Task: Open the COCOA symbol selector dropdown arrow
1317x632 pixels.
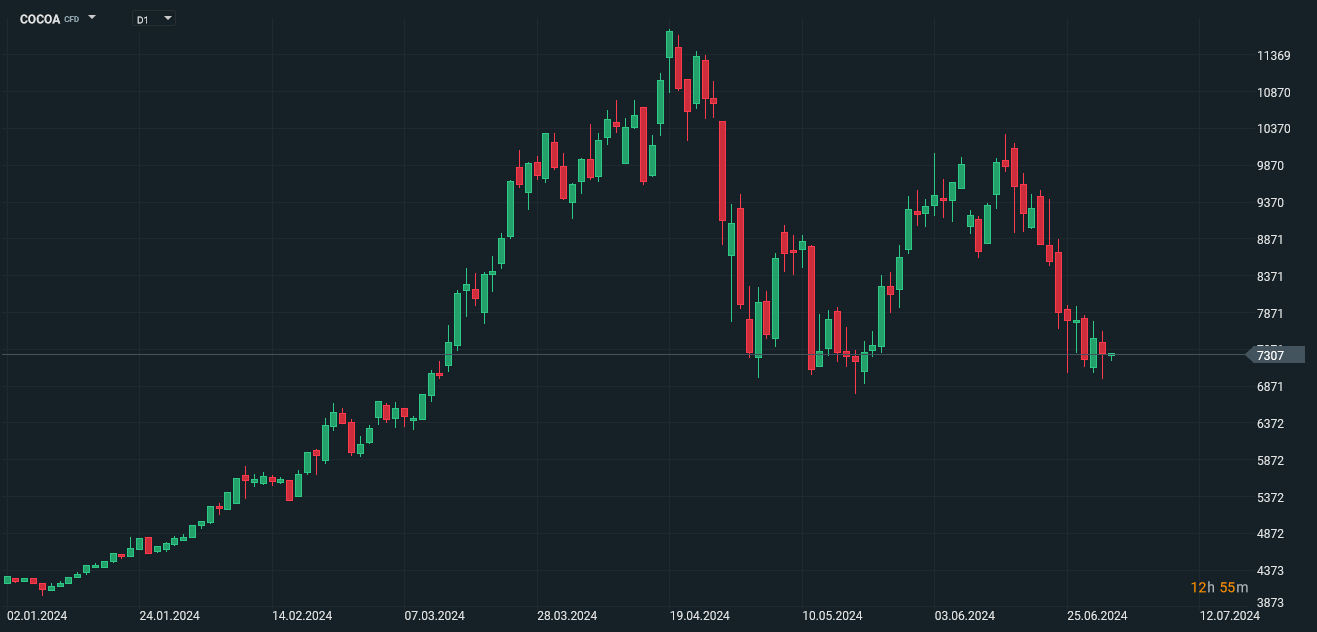Action: 92,18
